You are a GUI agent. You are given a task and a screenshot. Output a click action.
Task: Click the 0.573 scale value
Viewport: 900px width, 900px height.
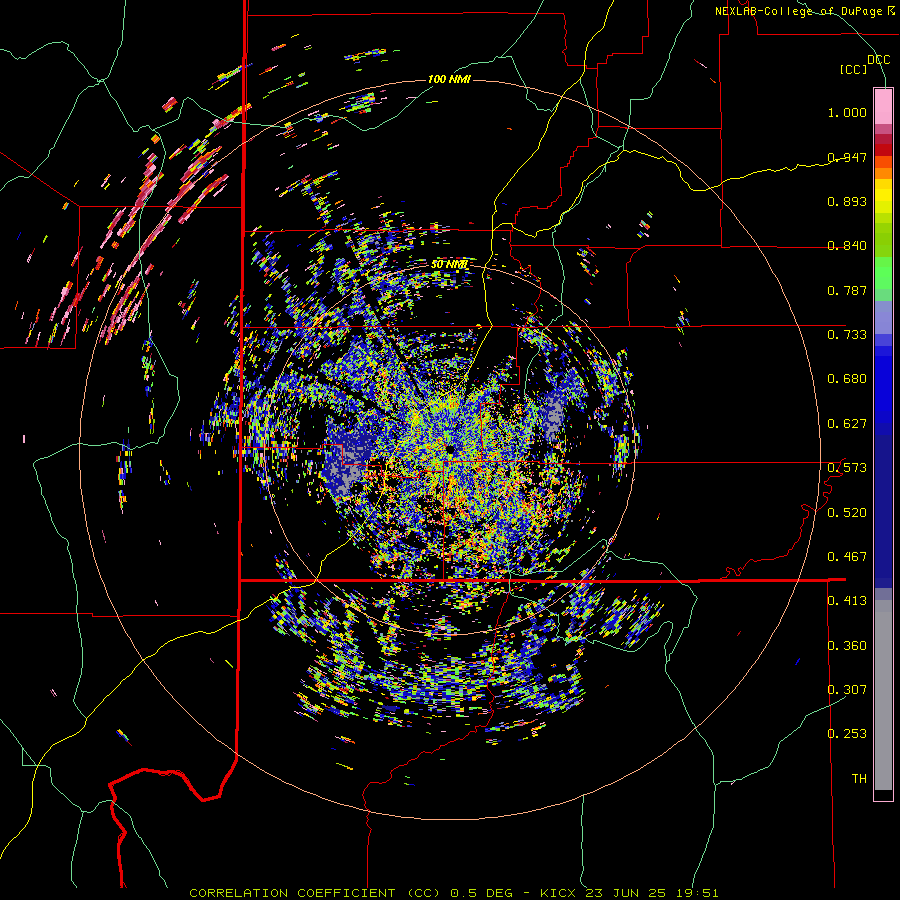point(847,468)
